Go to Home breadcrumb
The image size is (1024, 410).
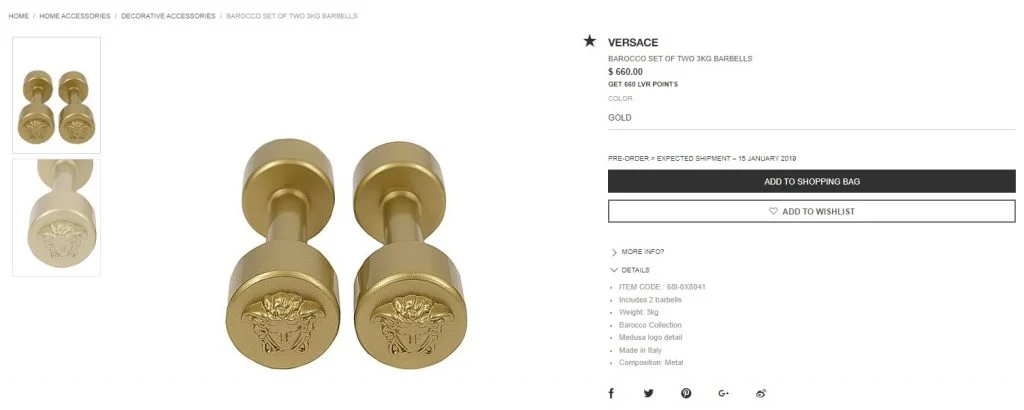click(x=18, y=16)
